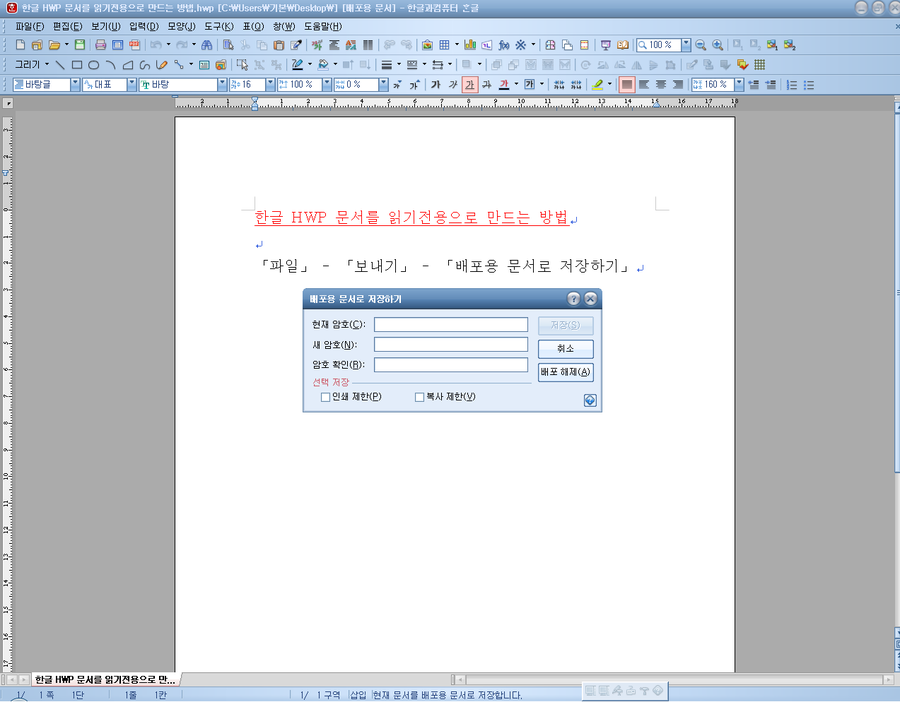Click the Insert Table (grid) icon

[444, 45]
